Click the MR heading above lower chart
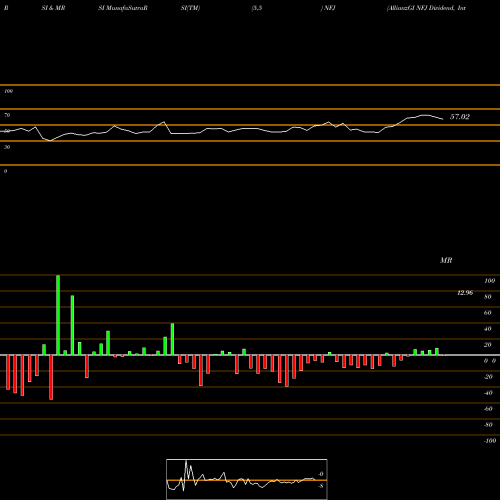The height and width of the screenshot is (500, 500). click(446, 260)
